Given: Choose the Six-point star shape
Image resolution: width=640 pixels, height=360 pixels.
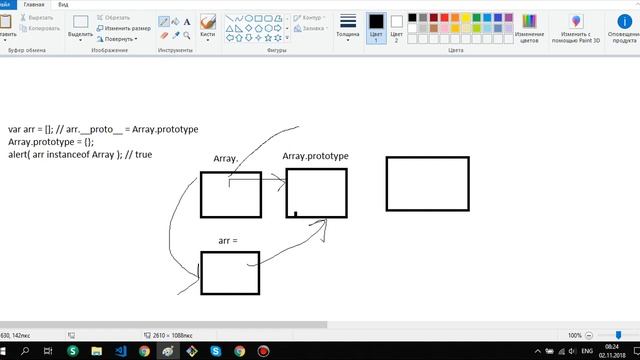Looking at the screenshot, I should 278,38.
